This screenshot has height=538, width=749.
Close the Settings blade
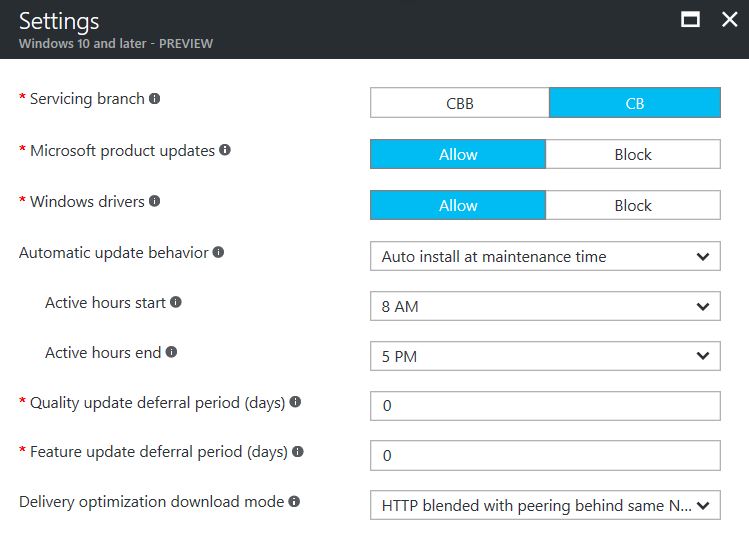pos(729,20)
